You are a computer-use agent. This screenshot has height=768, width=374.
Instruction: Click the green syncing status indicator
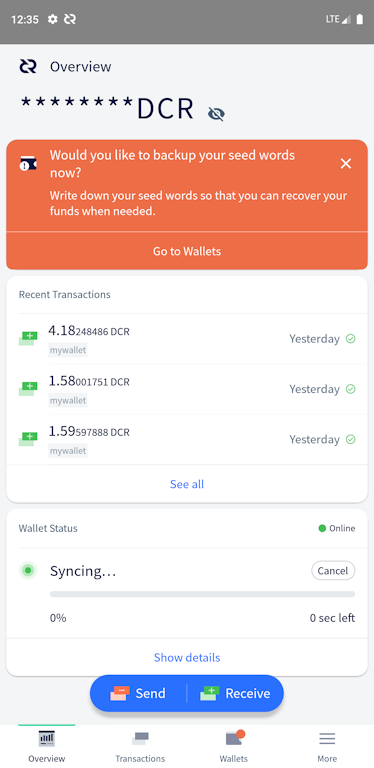click(x=28, y=570)
